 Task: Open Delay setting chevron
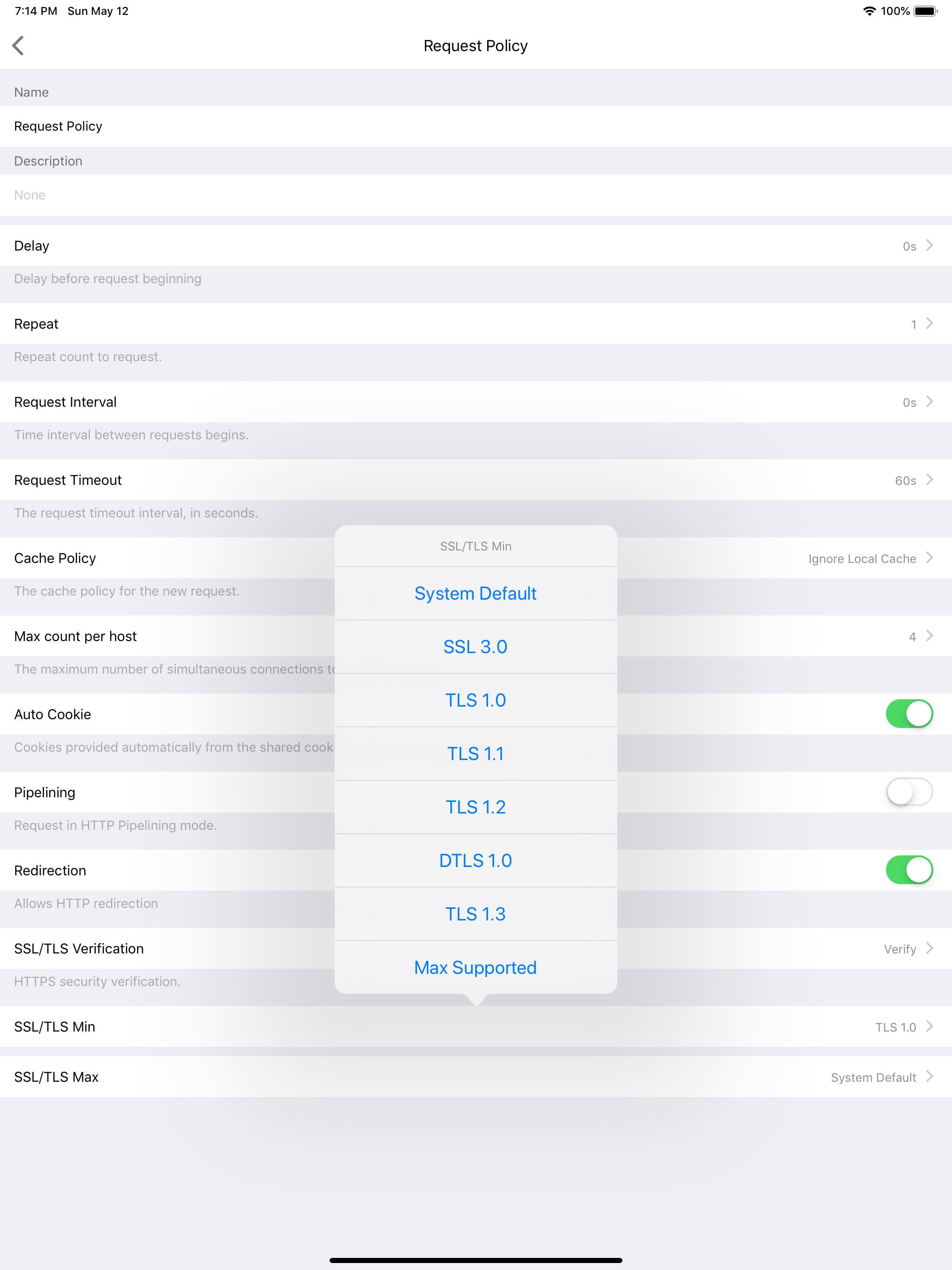pos(929,246)
